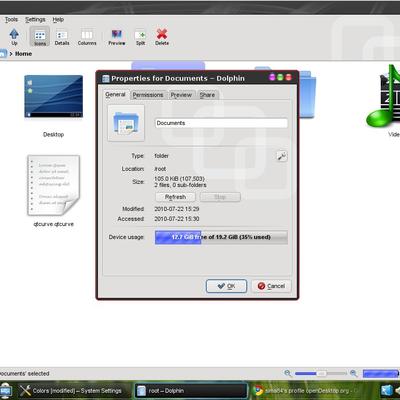
Task: Click the Documents name input field
Action: pyautogui.click(x=221, y=123)
